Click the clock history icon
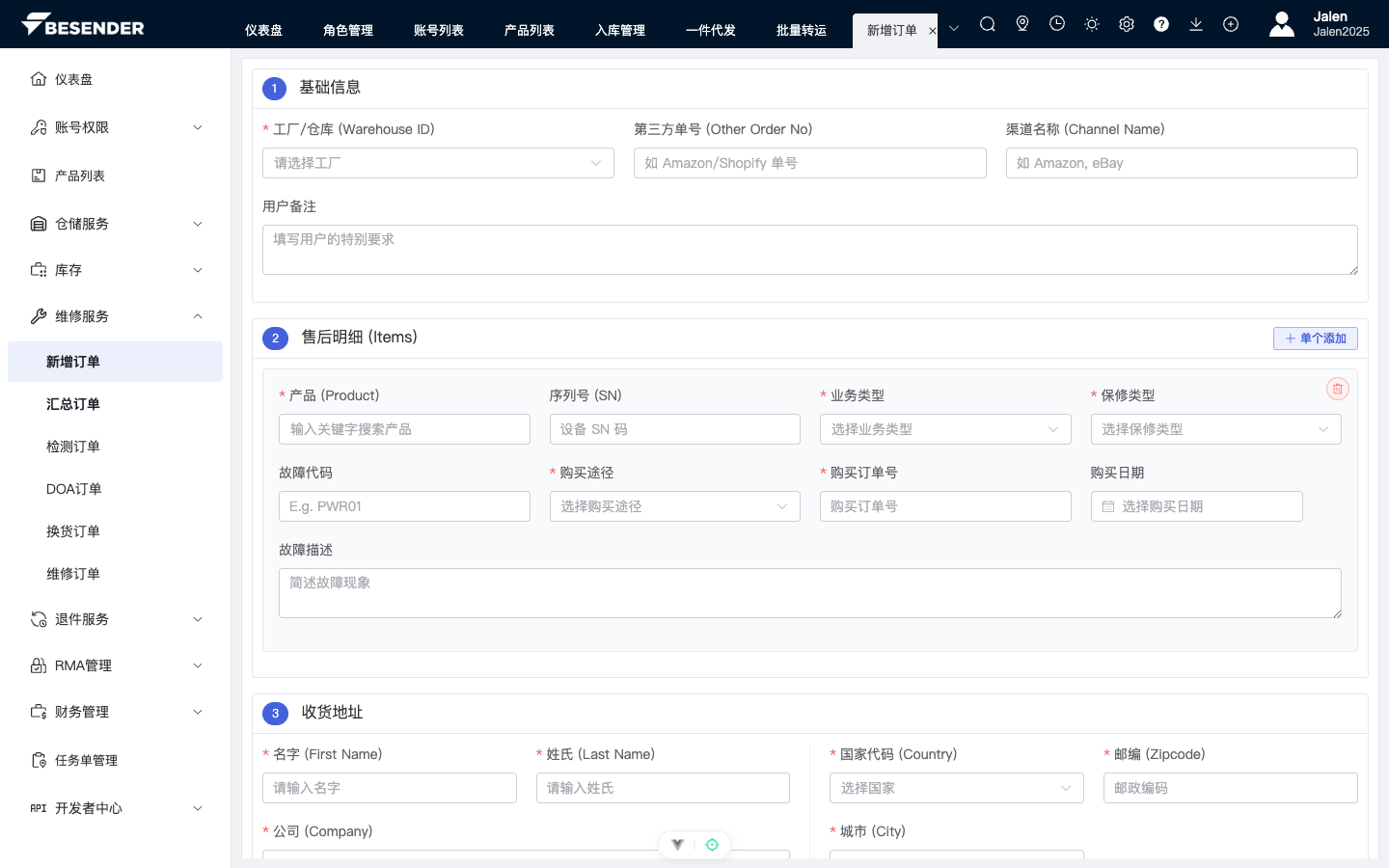This screenshot has height=868, width=1389. pyautogui.click(x=1057, y=24)
